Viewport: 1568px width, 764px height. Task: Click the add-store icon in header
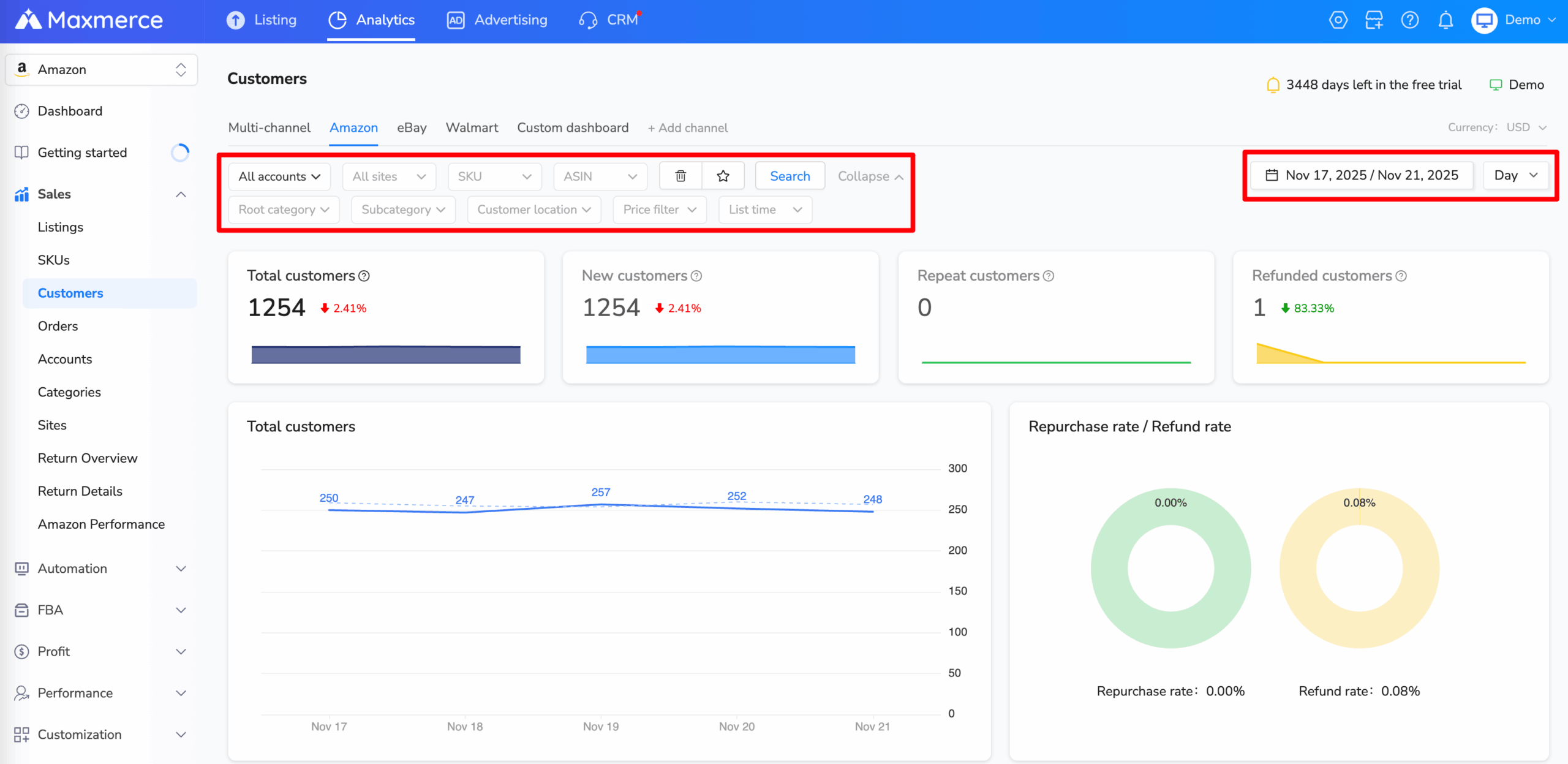pyautogui.click(x=1374, y=20)
